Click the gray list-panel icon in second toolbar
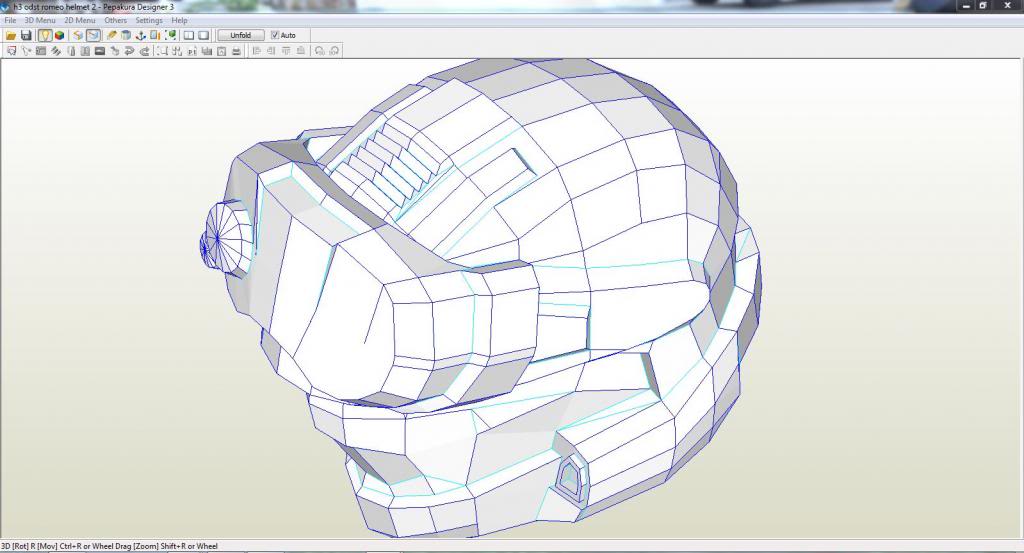This screenshot has height=553, width=1024. tap(41, 51)
